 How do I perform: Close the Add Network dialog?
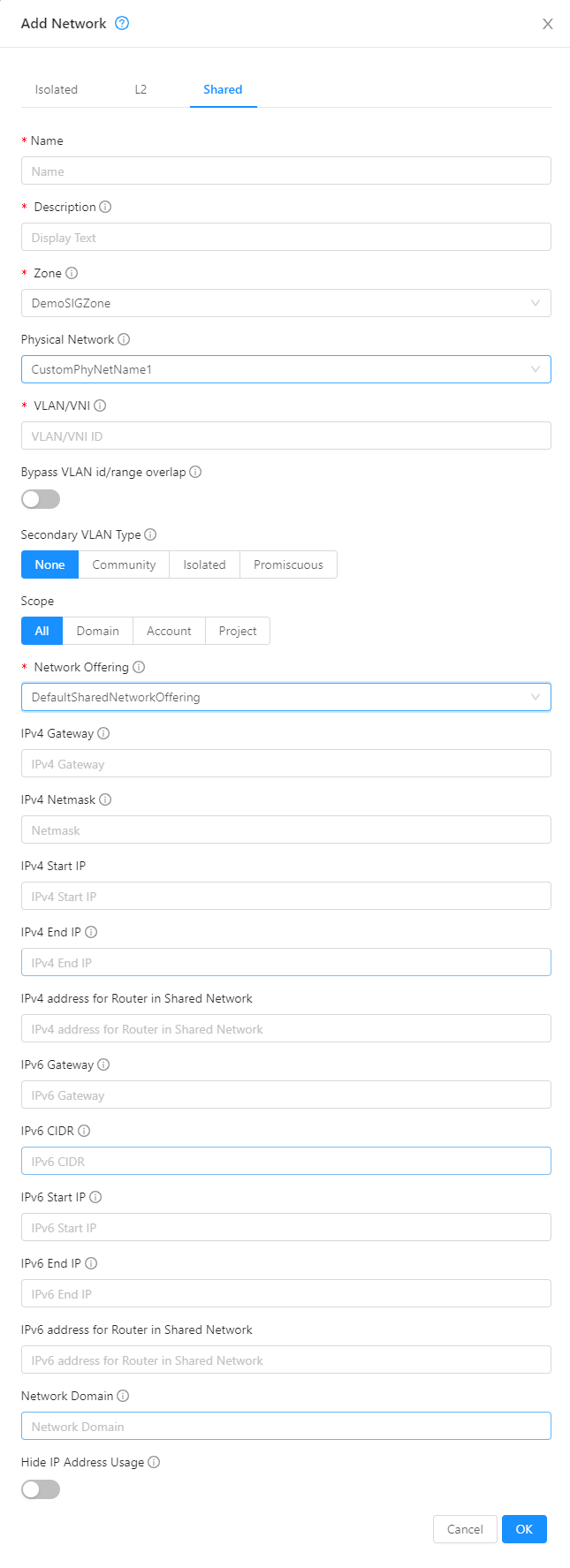[548, 24]
